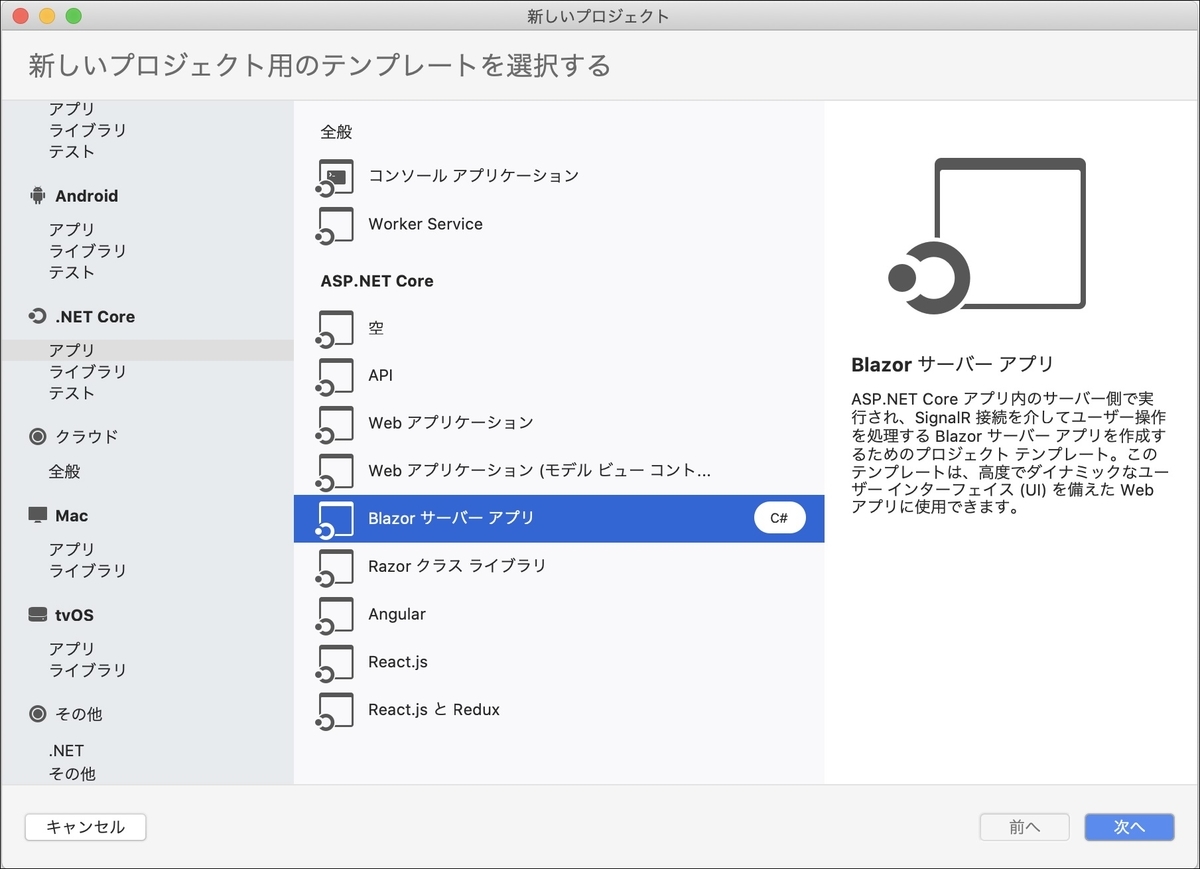Click the tvOS device icon in sidebar
The width and height of the screenshot is (1200, 869).
point(38,615)
